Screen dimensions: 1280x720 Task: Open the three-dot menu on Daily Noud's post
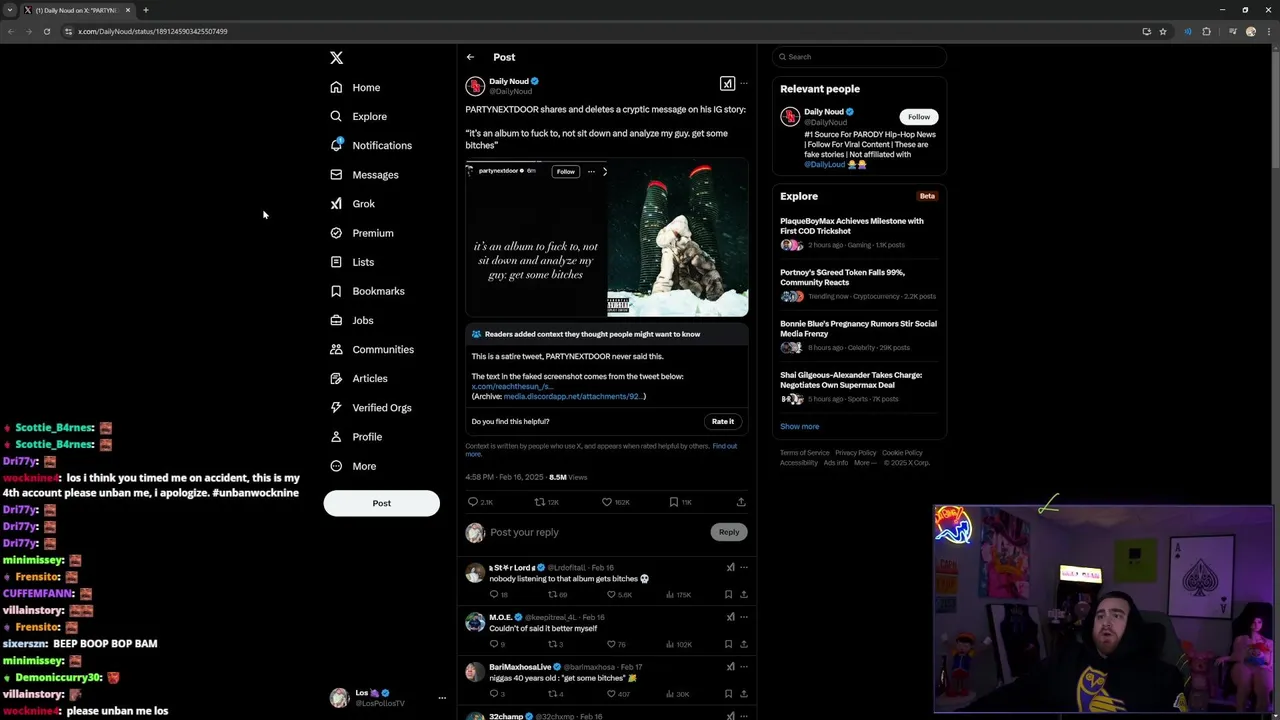coord(743,84)
